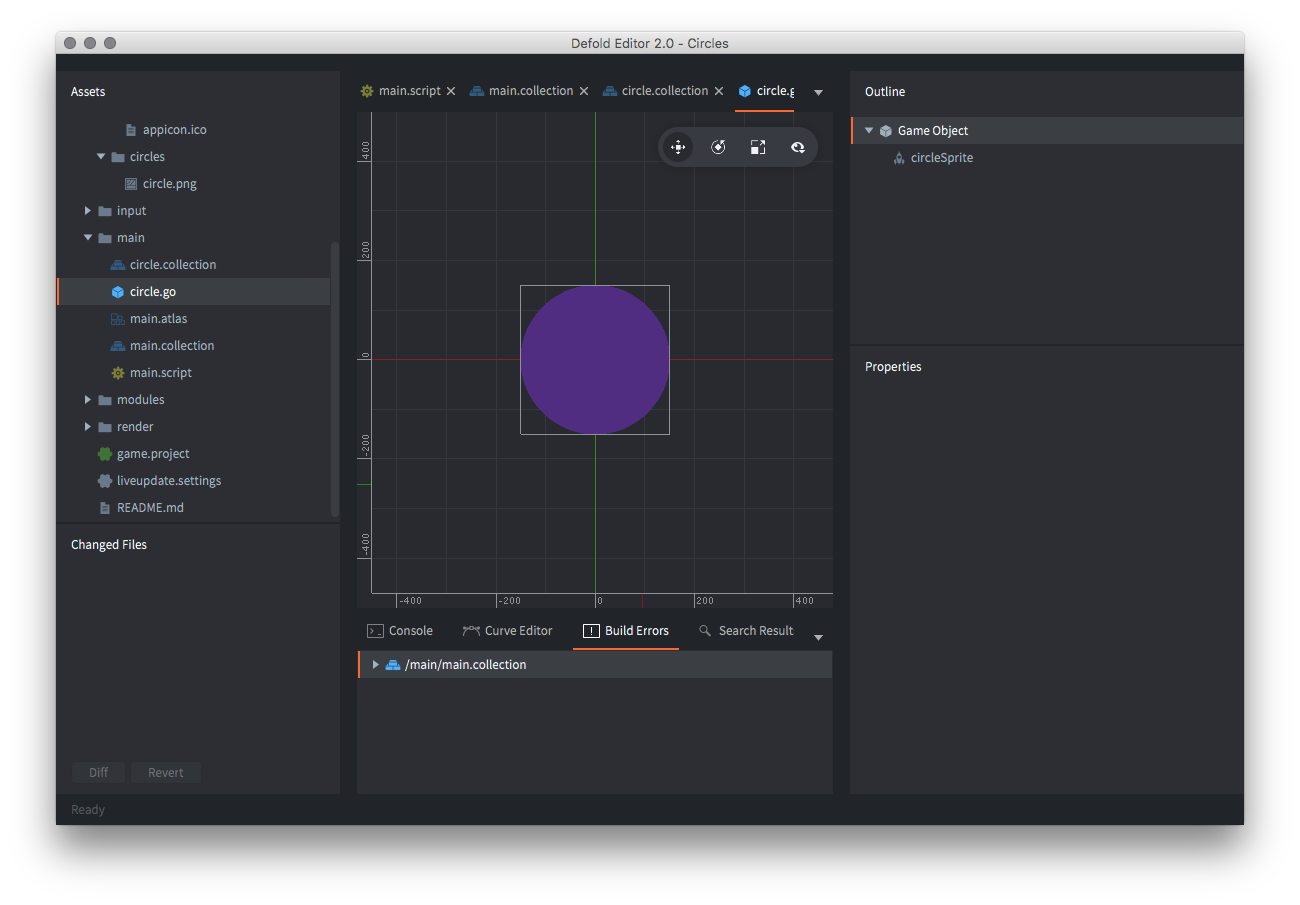Screen dimensions: 1300x905
Task: Click the main.atlas file icon
Action: [x=118, y=319]
